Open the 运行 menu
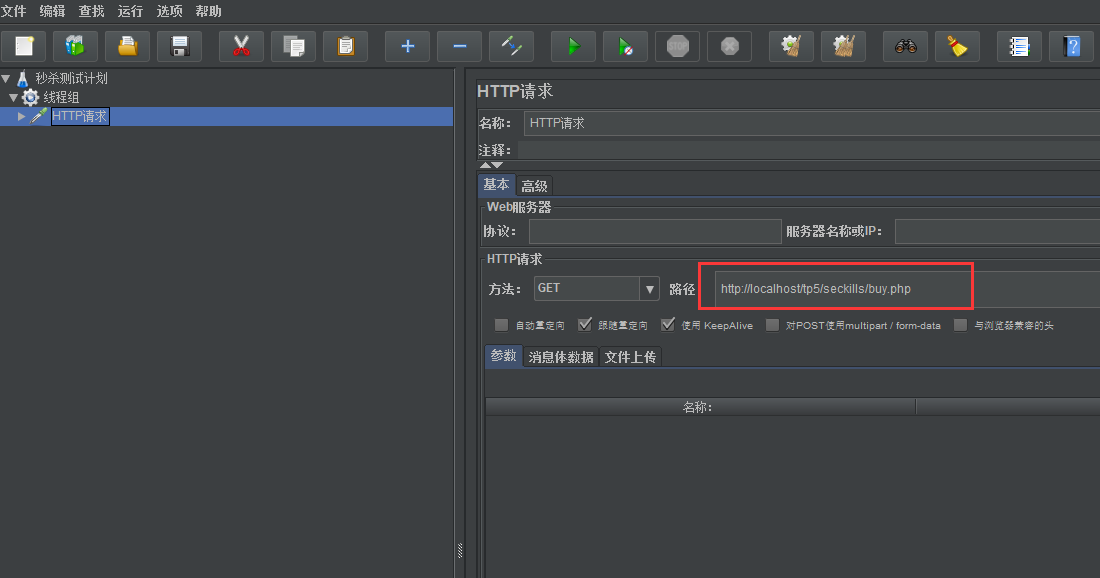This screenshot has width=1100, height=578. tap(130, 11)
